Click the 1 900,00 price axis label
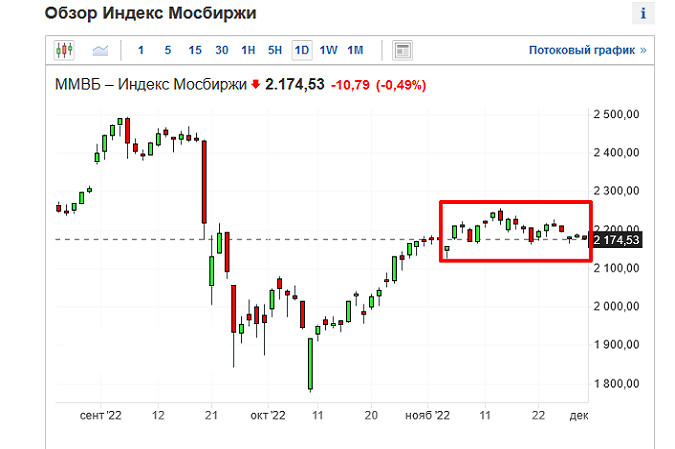This screenshot has height=449, width=675. point(616,344)
